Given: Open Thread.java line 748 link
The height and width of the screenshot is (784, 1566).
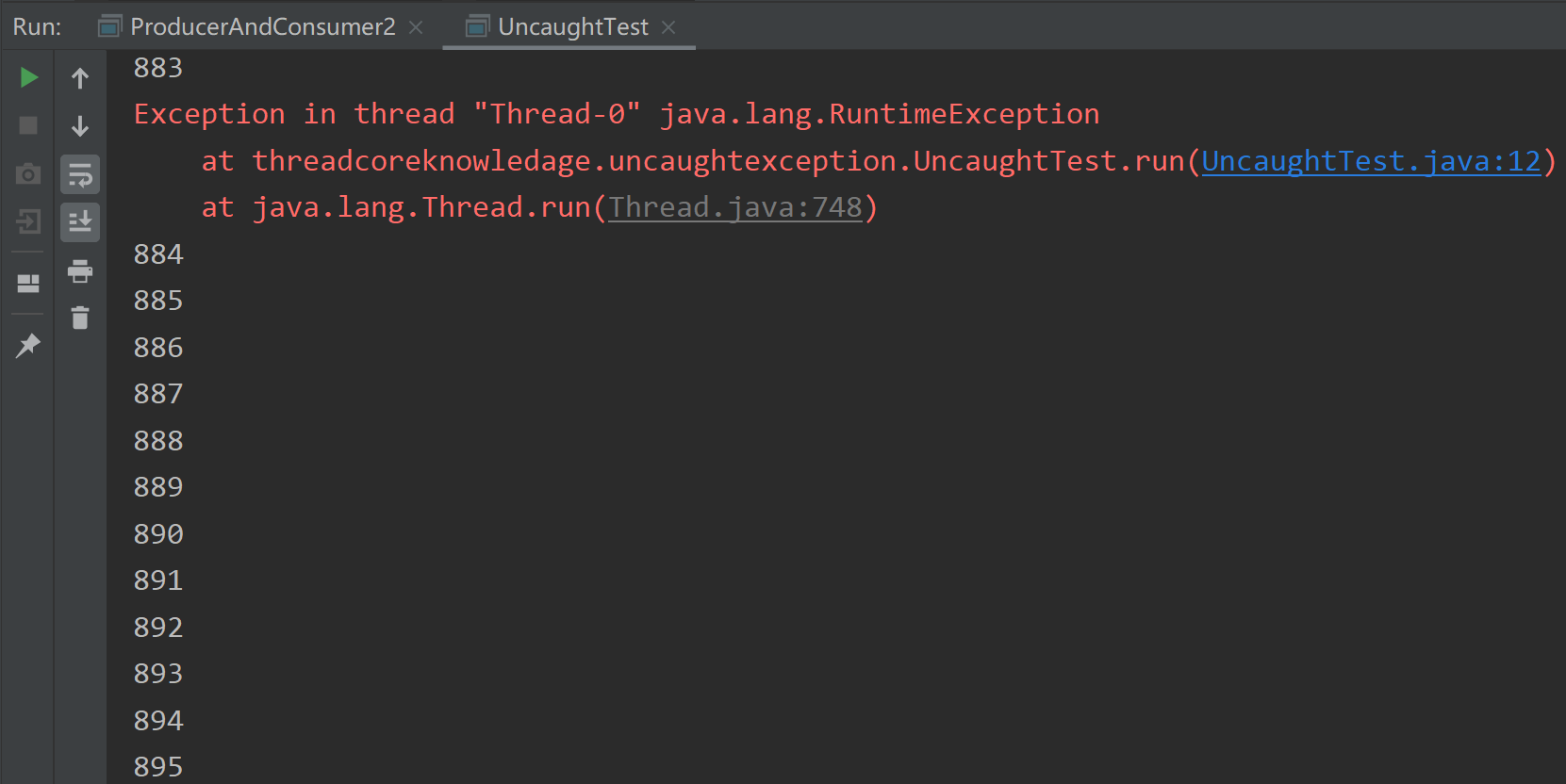Looking at the screenshot, I should tap(737, 206).
